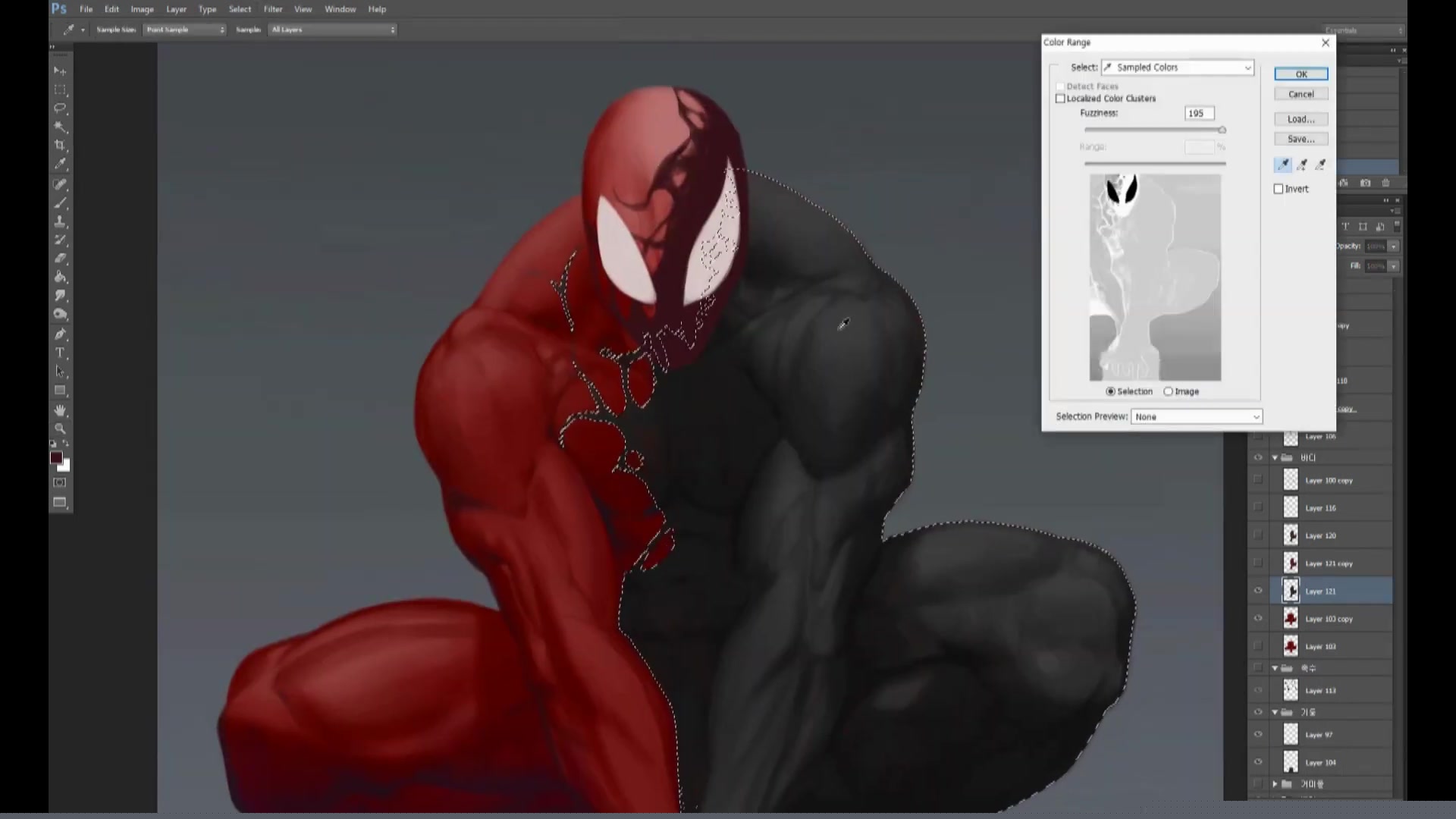Select the Rectangular Marquee tool
Screen dimensions: 1456x819
point(60,89)
